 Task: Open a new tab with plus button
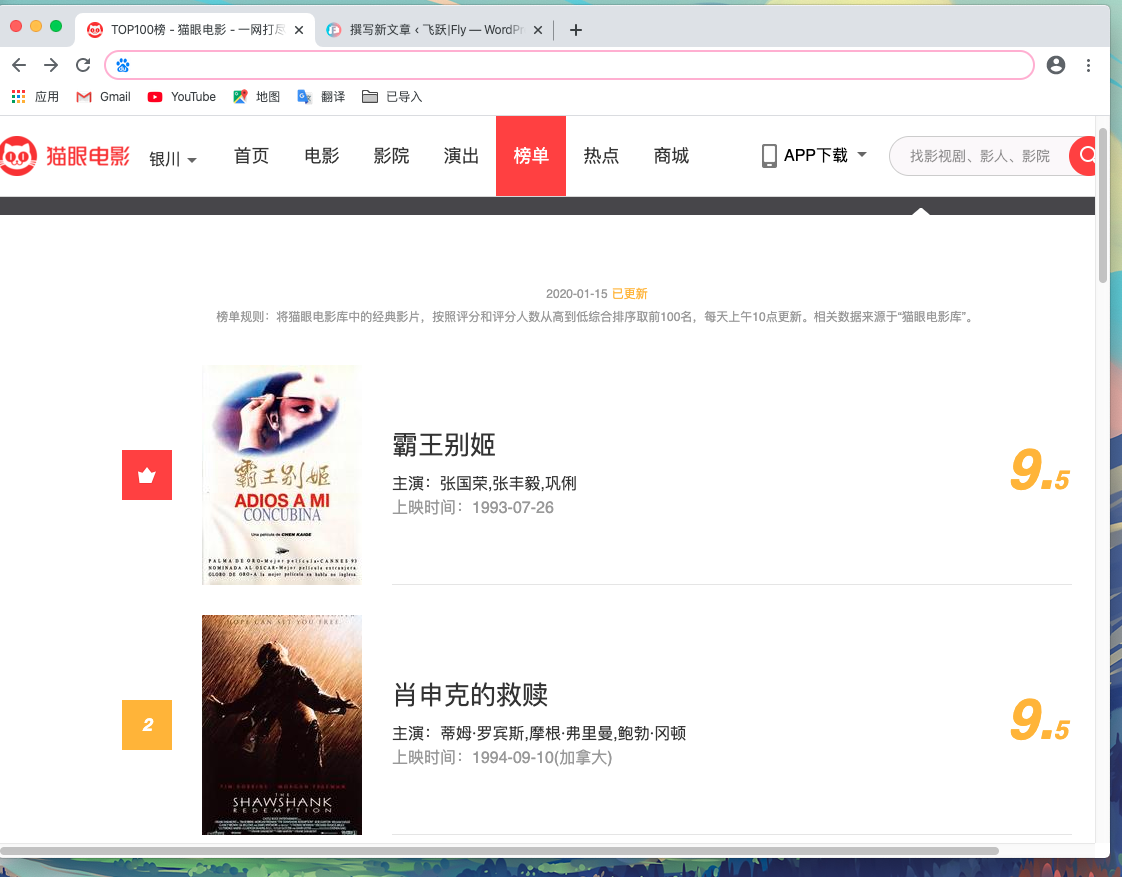coord(575,30)
